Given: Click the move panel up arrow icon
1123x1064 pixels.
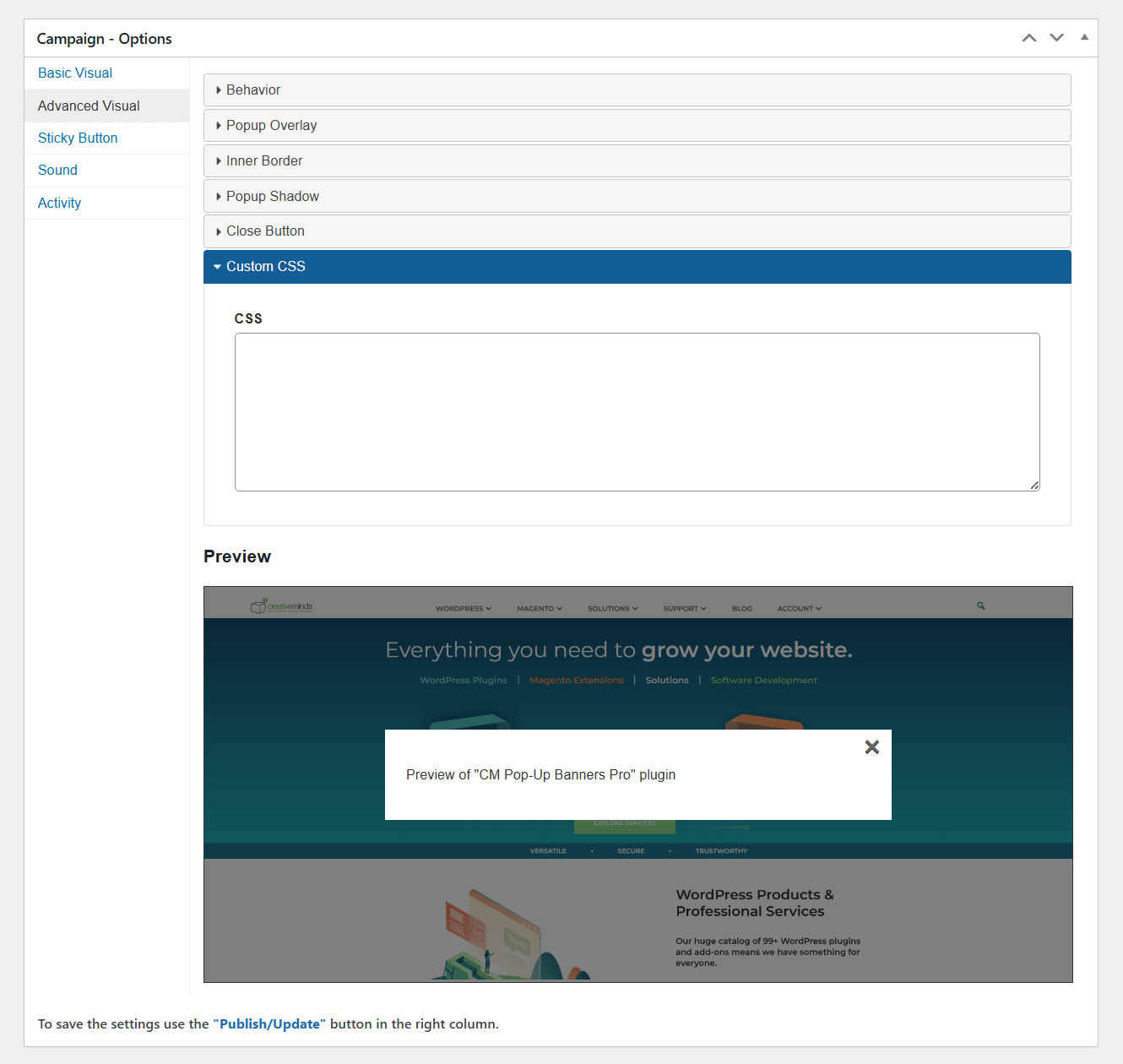Looking at the screenshot, I should 1028,38.
